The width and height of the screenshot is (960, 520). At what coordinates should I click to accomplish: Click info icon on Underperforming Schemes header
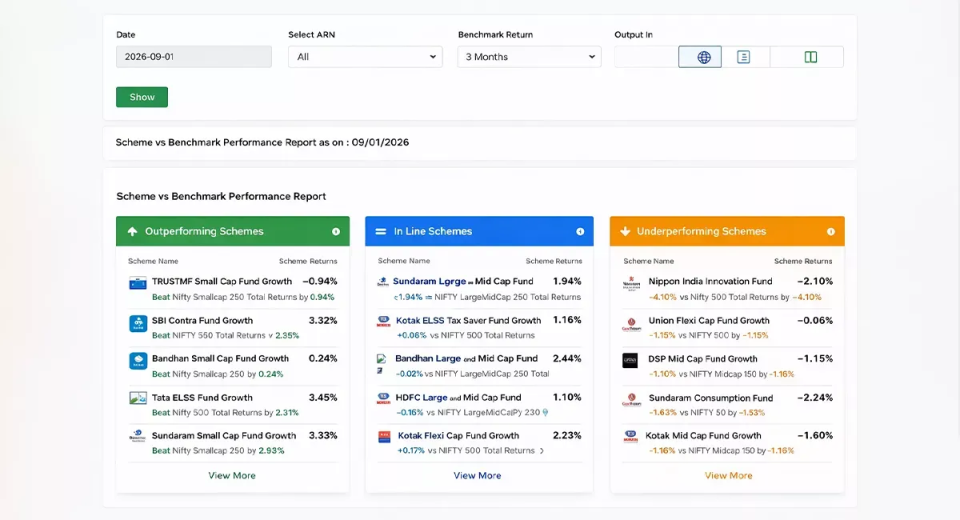coord(831,232)
